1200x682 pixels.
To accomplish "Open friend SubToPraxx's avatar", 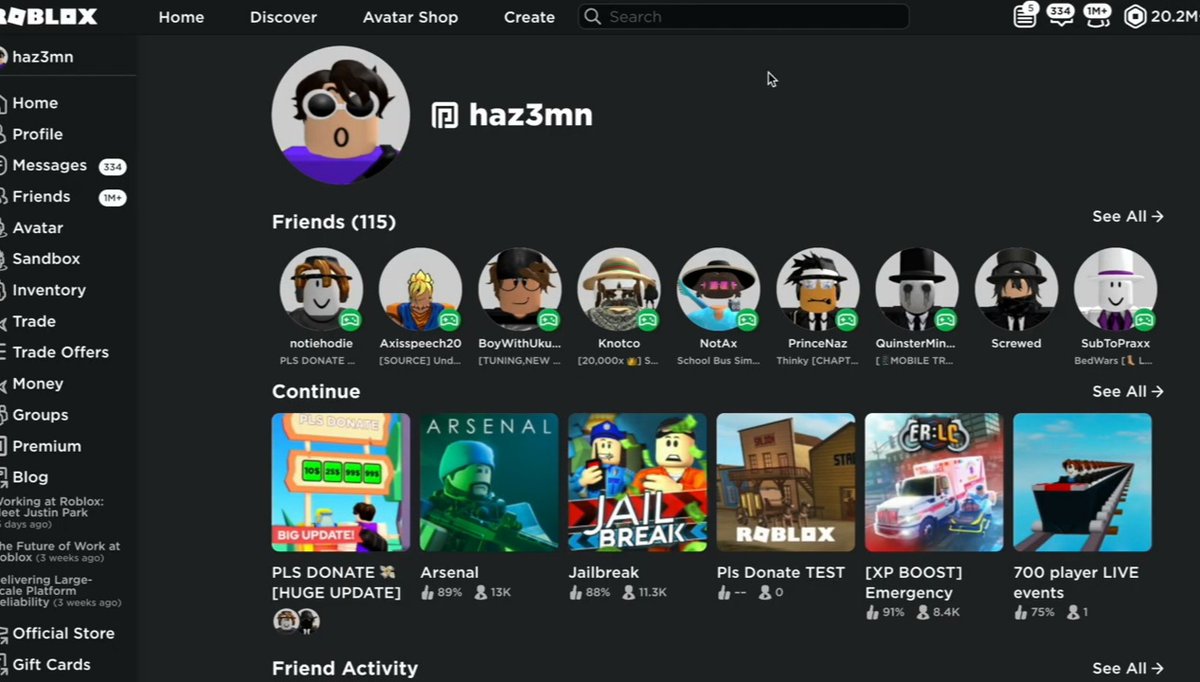I will click(x=1115, y=290).
